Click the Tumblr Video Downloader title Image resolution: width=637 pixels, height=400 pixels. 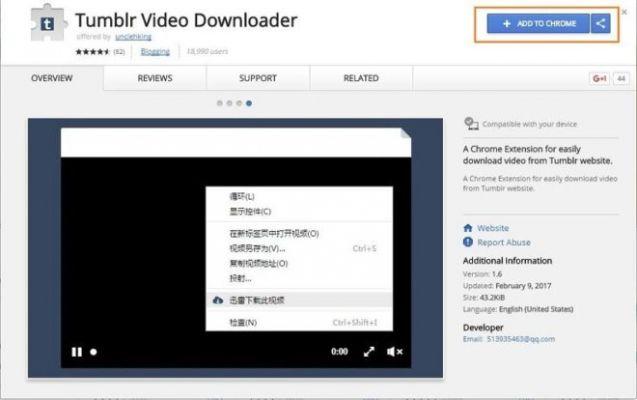tap(186, 20)
